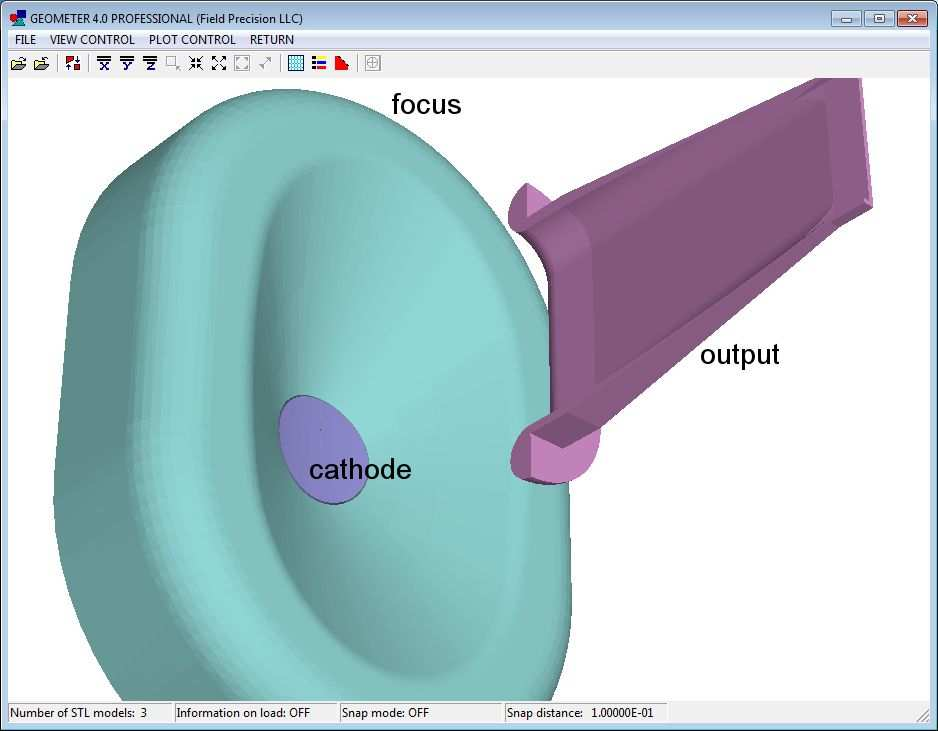Click the red arrows reorder toolbar icon

73,63
